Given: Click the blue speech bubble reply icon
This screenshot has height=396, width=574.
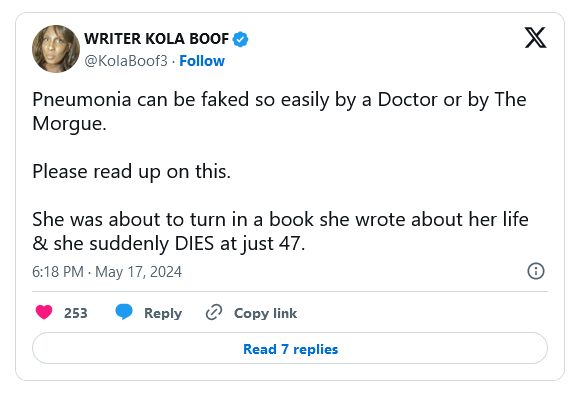Looking at the screenshot, I should pyautogui.click(x=124, y=312).
